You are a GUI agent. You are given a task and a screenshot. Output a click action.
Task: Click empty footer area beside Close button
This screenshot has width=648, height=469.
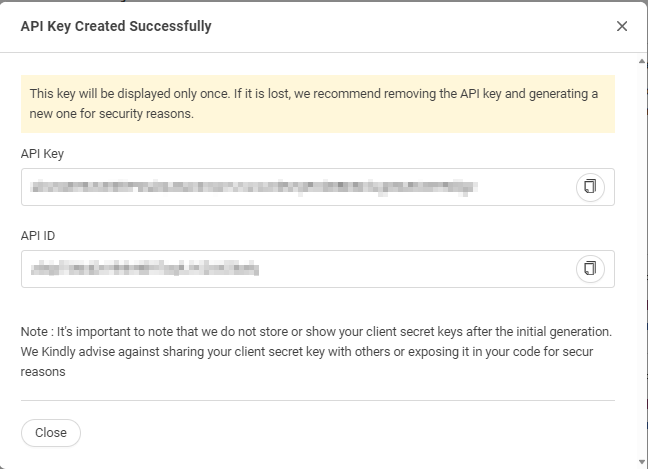347,433
